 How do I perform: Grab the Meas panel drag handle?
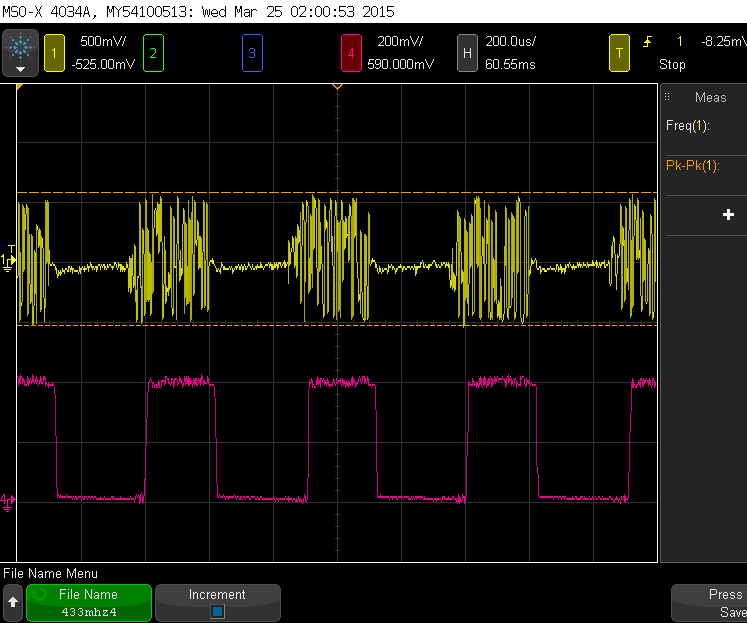point(667,97)
